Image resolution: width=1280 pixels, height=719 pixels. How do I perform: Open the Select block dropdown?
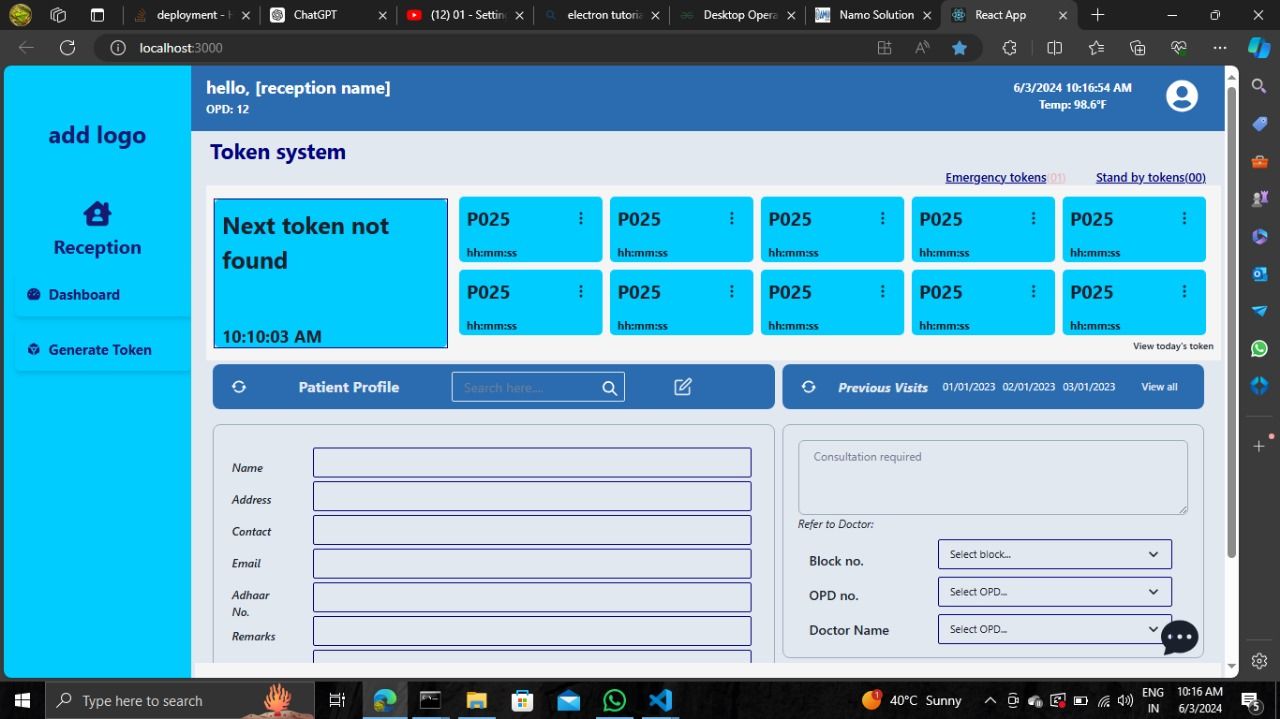1053,553
